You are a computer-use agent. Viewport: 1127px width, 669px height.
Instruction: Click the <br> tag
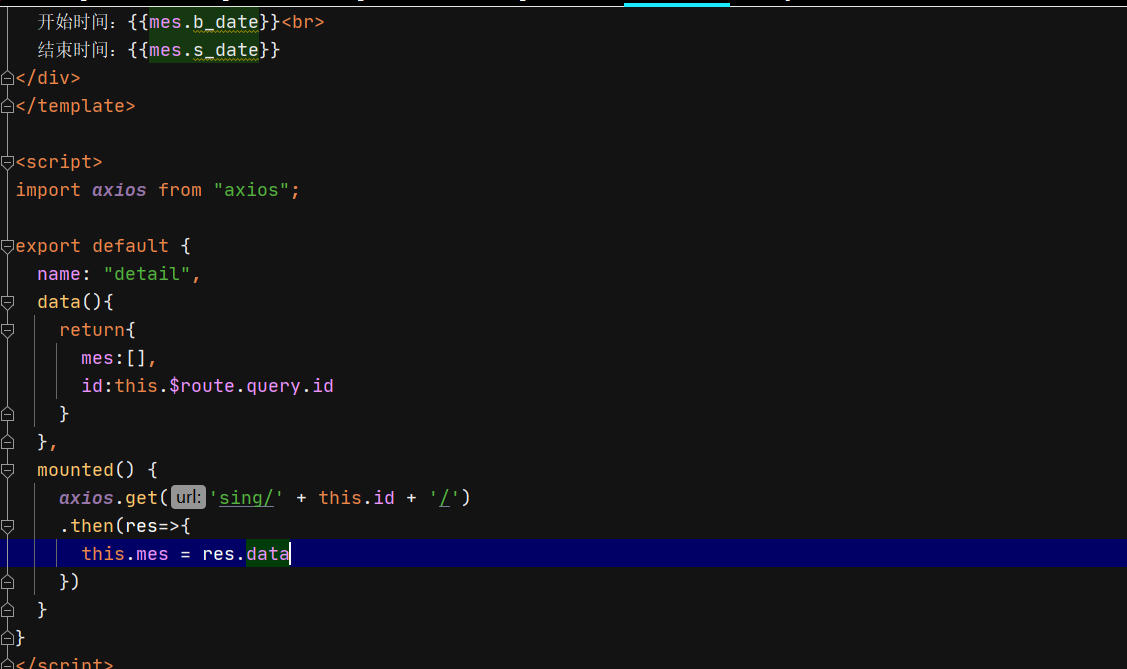point(303,22)
